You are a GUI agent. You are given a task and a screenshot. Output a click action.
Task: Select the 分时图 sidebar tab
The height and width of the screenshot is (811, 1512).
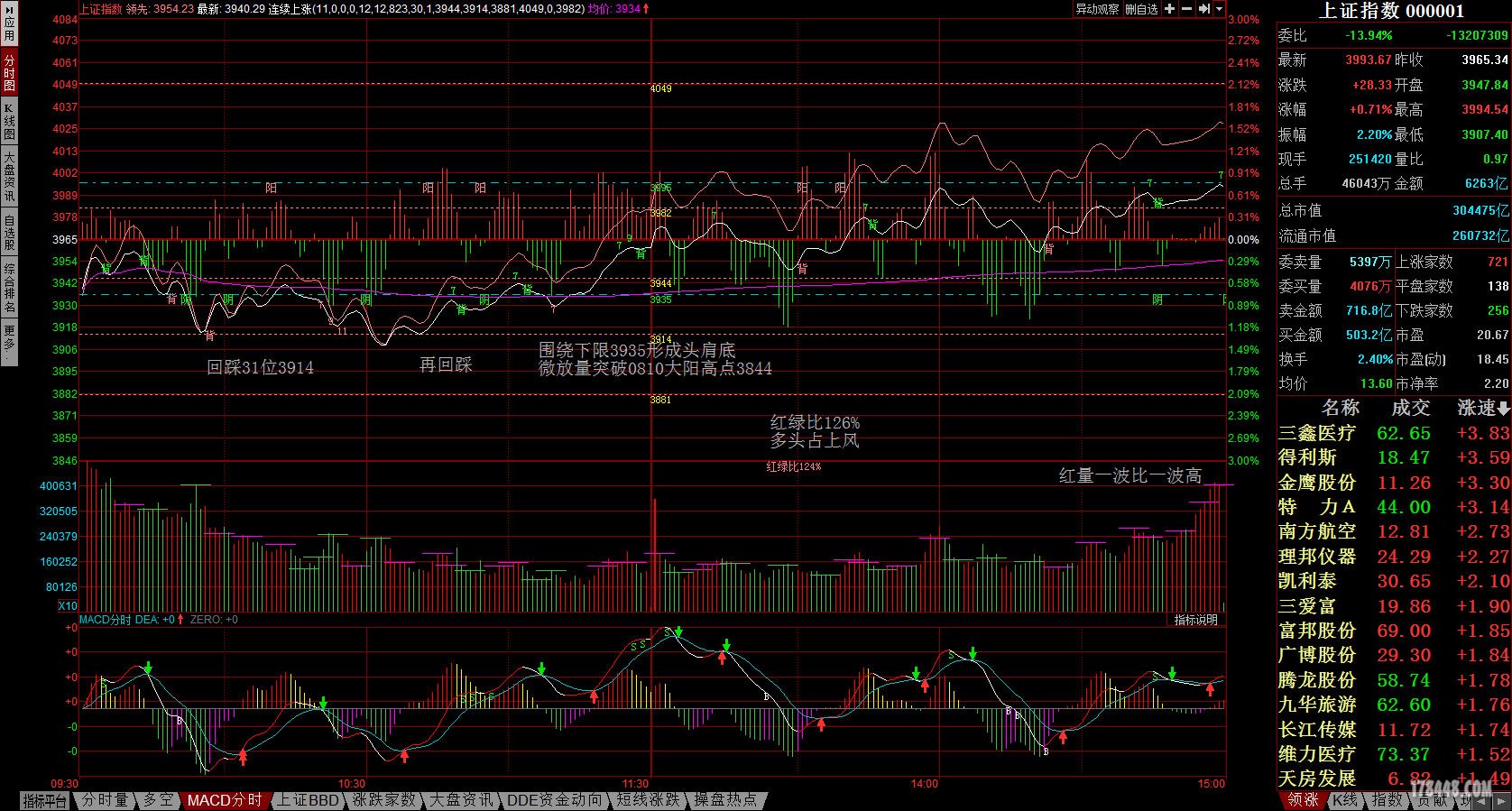9,72
